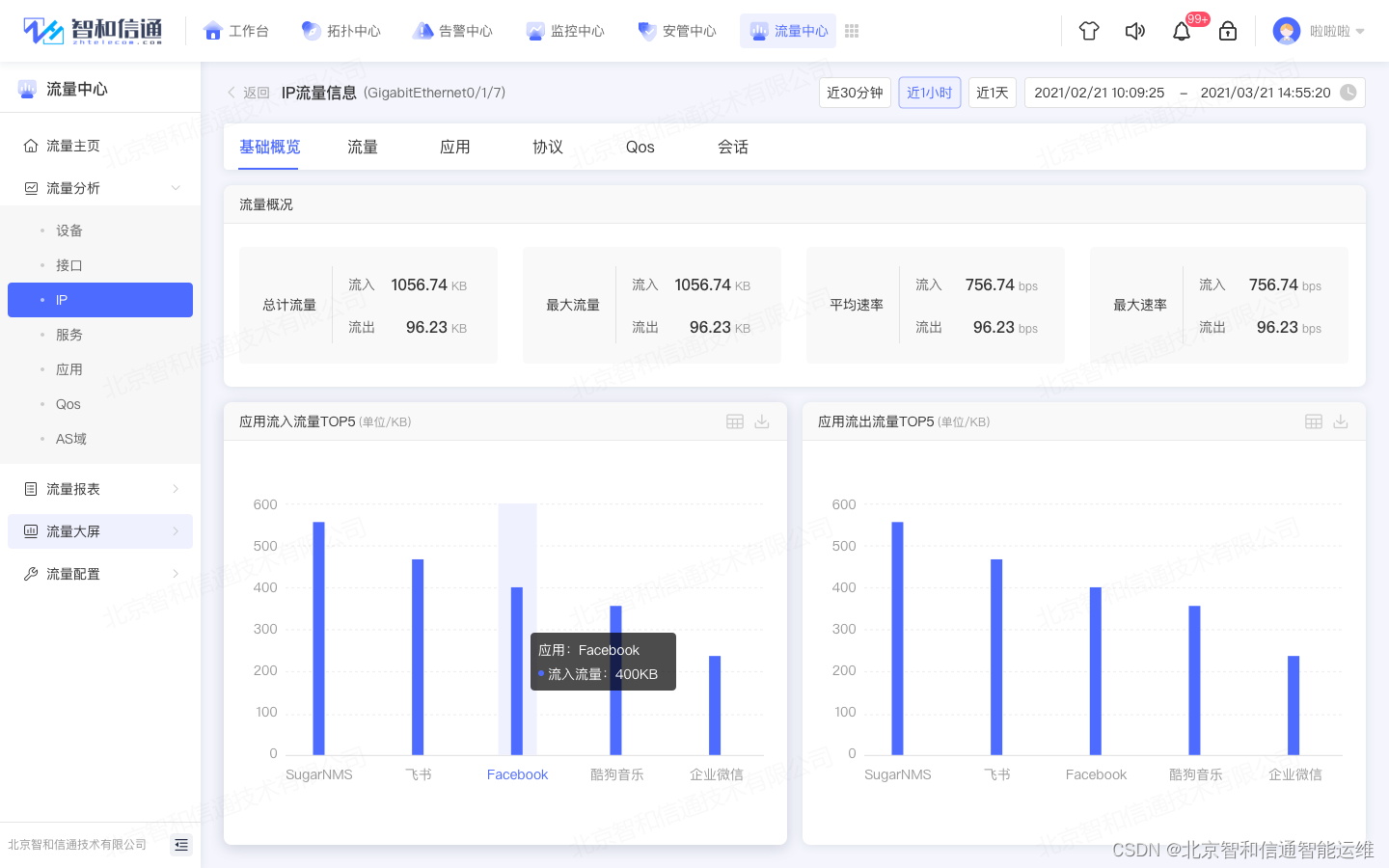
Task: Open the 拓扑中心 topology center
Action: click(x=341, y=31)
